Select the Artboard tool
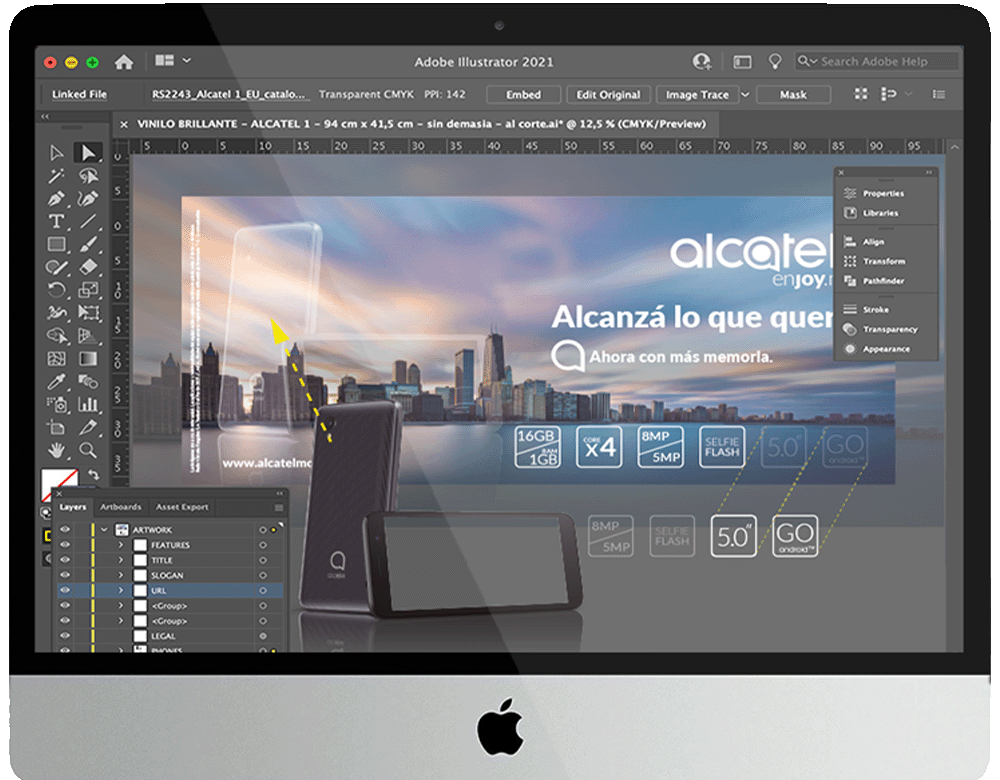This screenshot has width=1000, height=780. 57,427
